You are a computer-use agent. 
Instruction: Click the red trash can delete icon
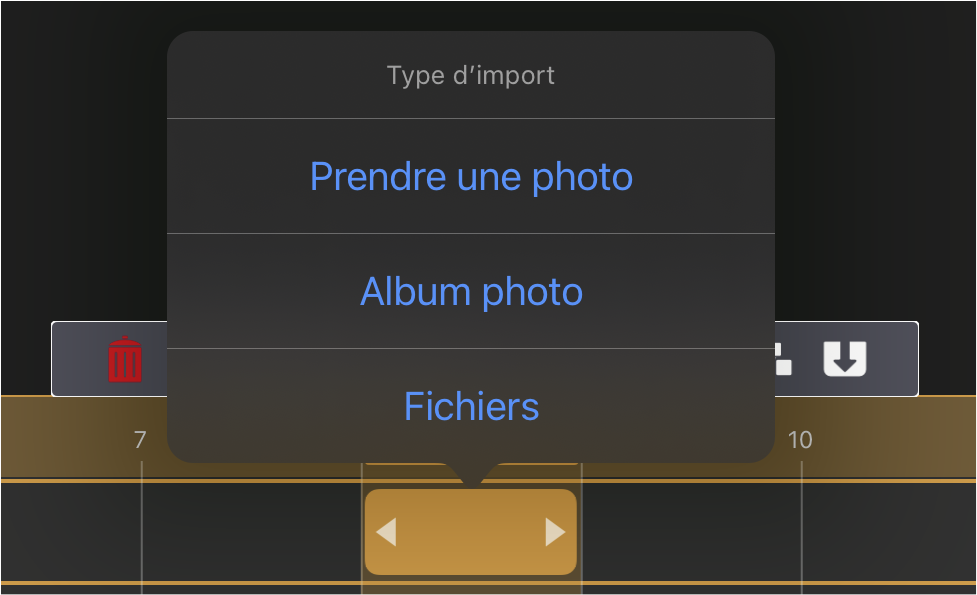click(x=125, y=359)
